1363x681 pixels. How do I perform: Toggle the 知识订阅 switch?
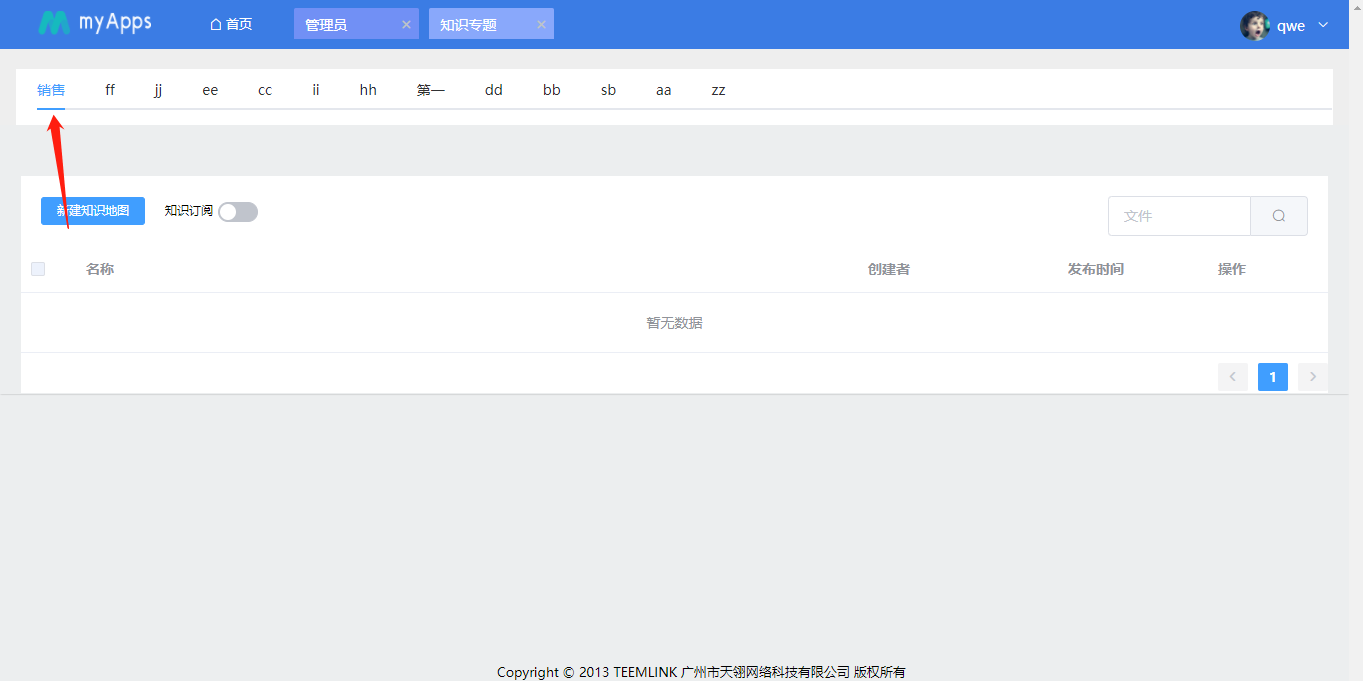pos(238,212)
